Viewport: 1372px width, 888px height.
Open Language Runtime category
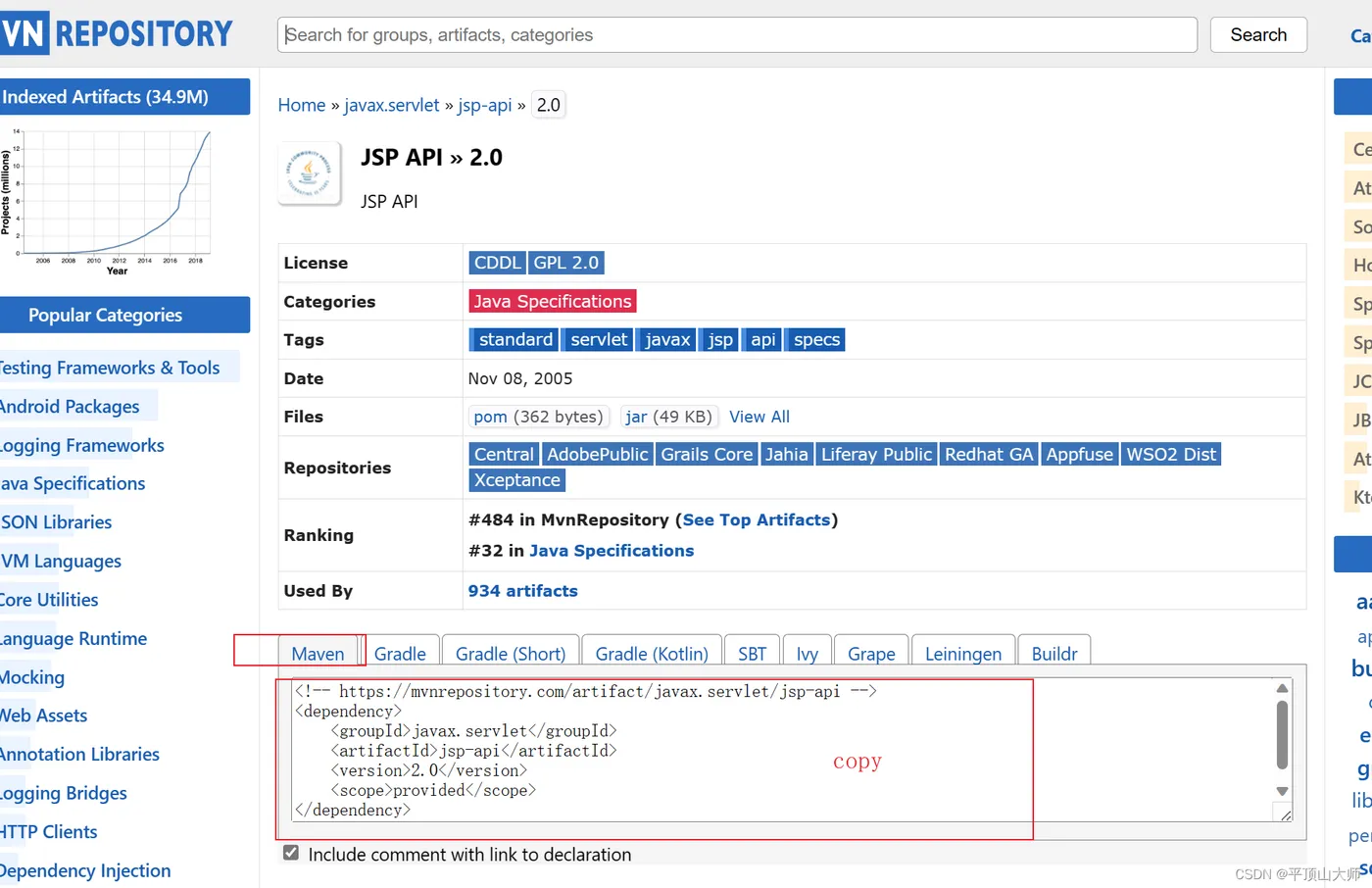coord(73,638)
